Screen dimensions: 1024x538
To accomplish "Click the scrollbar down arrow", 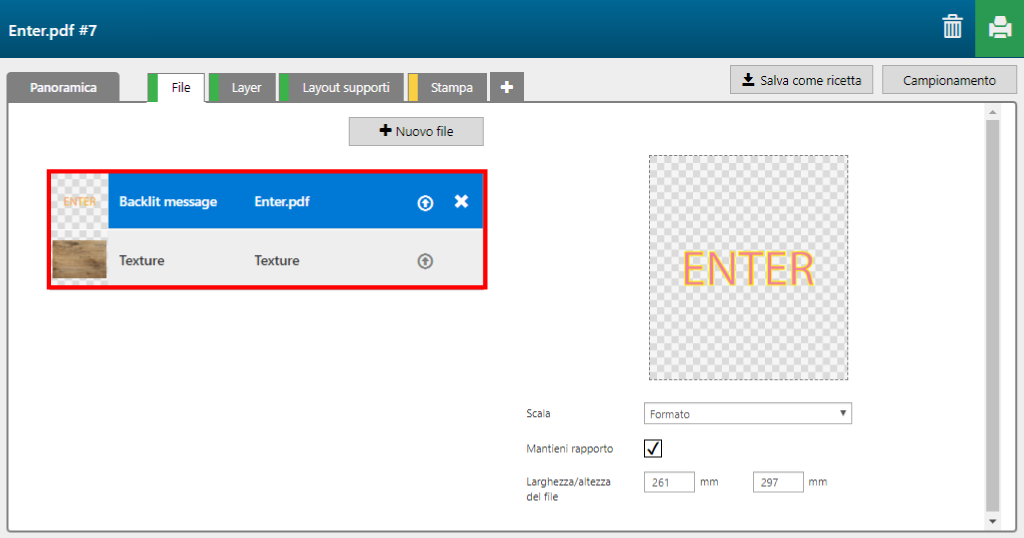I will [993, 521].
